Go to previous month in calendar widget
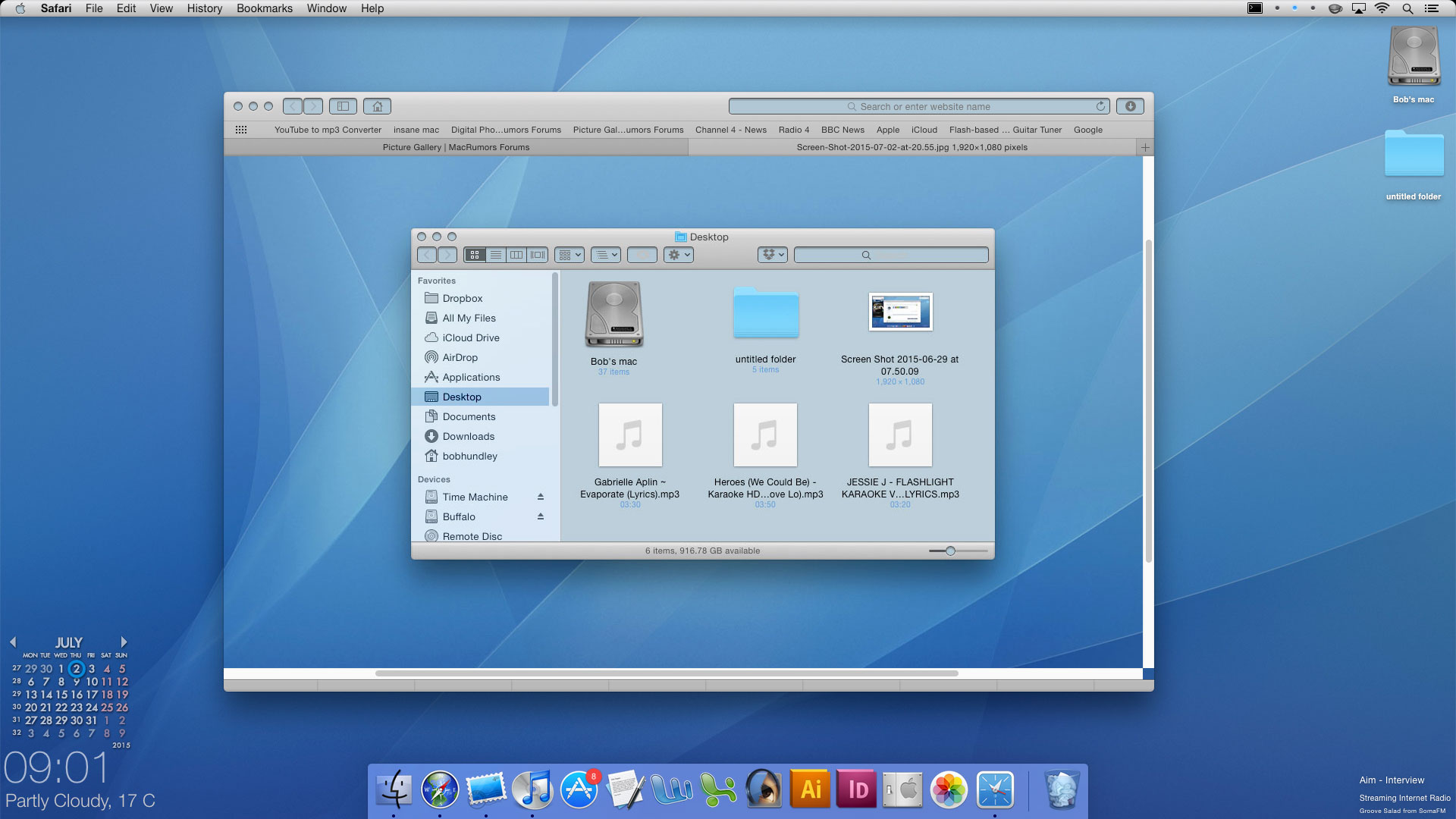This screenshot has height=819, width=1456. click(13, 642)
